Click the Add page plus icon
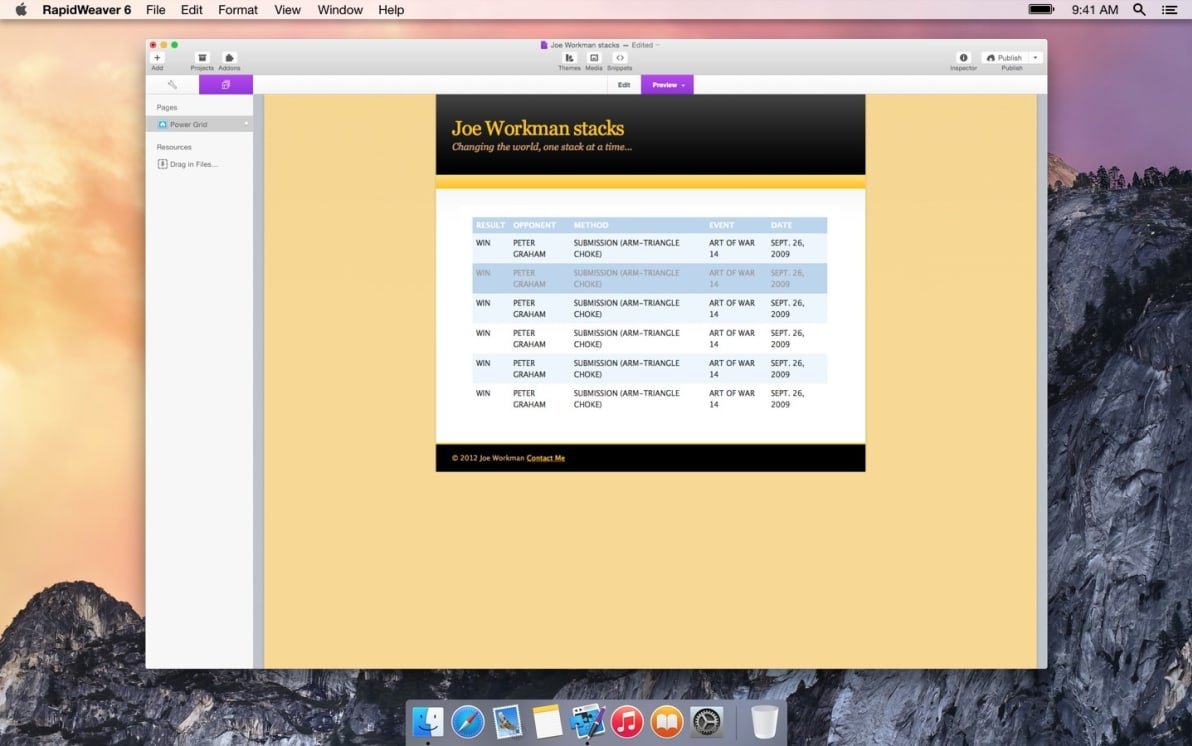Image resolution: width=1192 pixels, height=746 pixels. click(157, 58)
